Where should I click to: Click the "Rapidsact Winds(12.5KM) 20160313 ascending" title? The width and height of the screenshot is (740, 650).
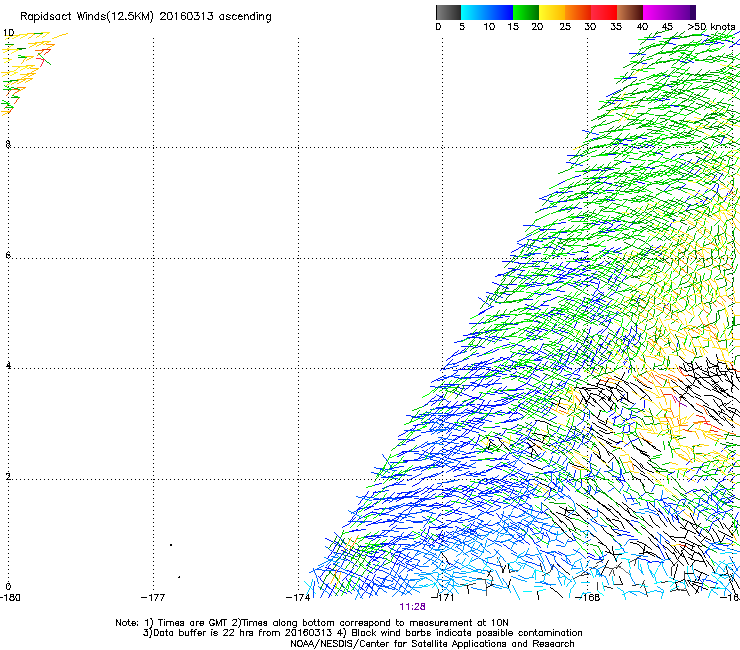[146, 17]
